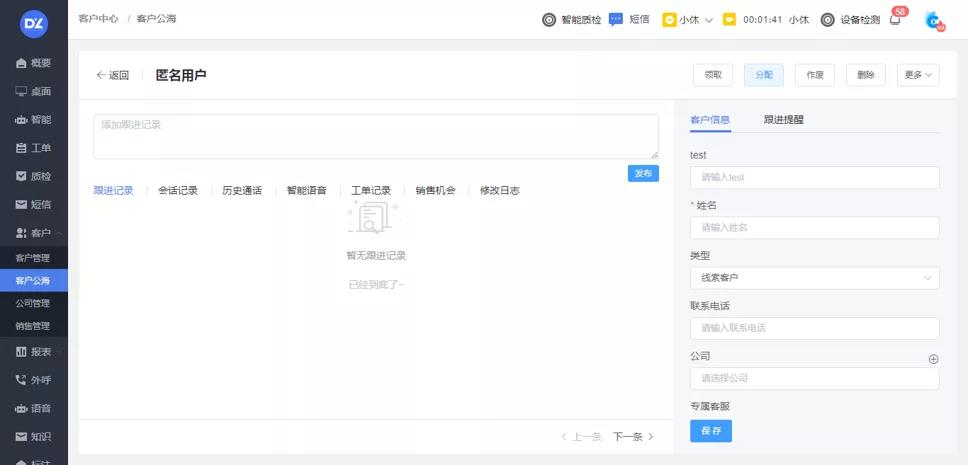The width and height of the screenshot is (968, 465).
Task: Select 客户管理 in the sidebar submenu
Action: coord(33,258)
